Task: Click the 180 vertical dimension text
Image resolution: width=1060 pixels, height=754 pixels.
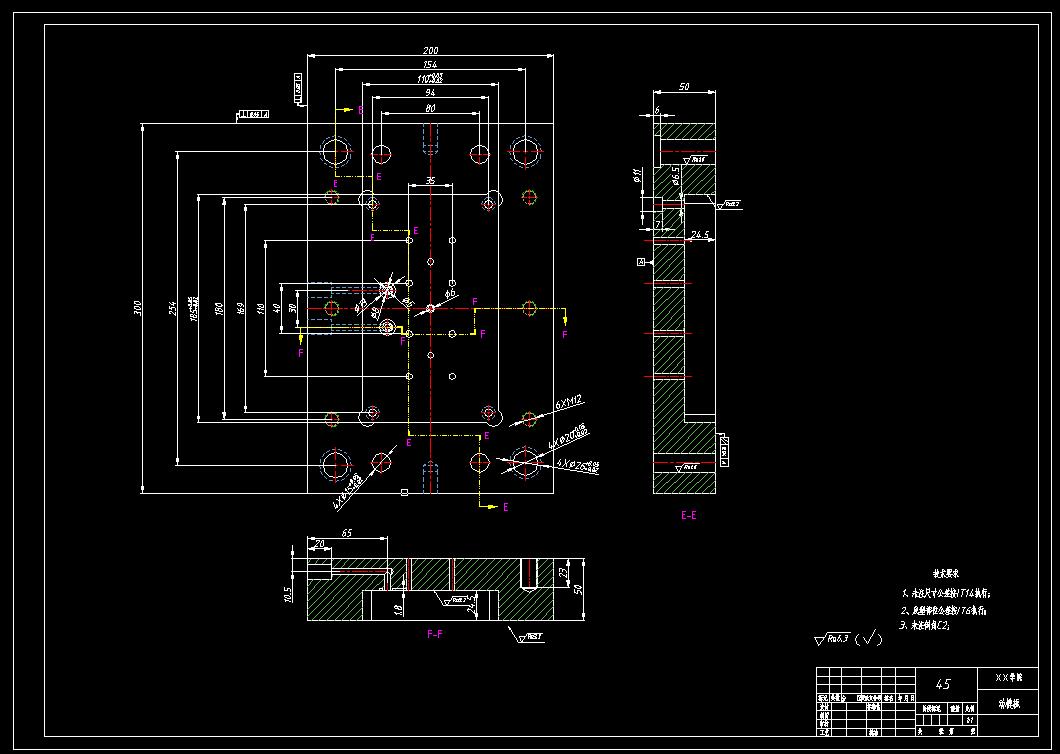Action: click(218, 308)
